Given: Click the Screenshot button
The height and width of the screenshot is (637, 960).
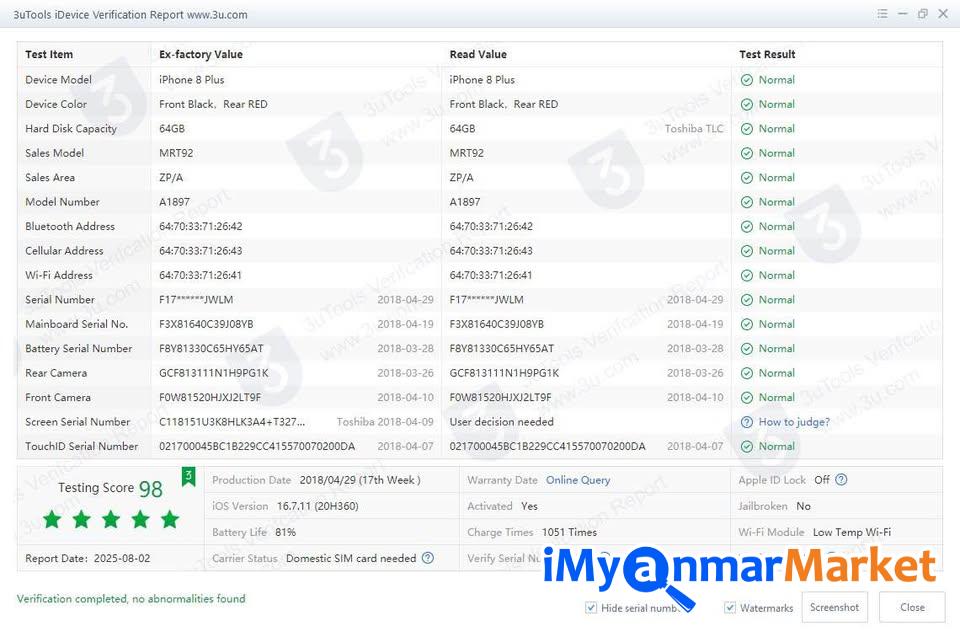Looking at the screenshot, I should point(834,608).
